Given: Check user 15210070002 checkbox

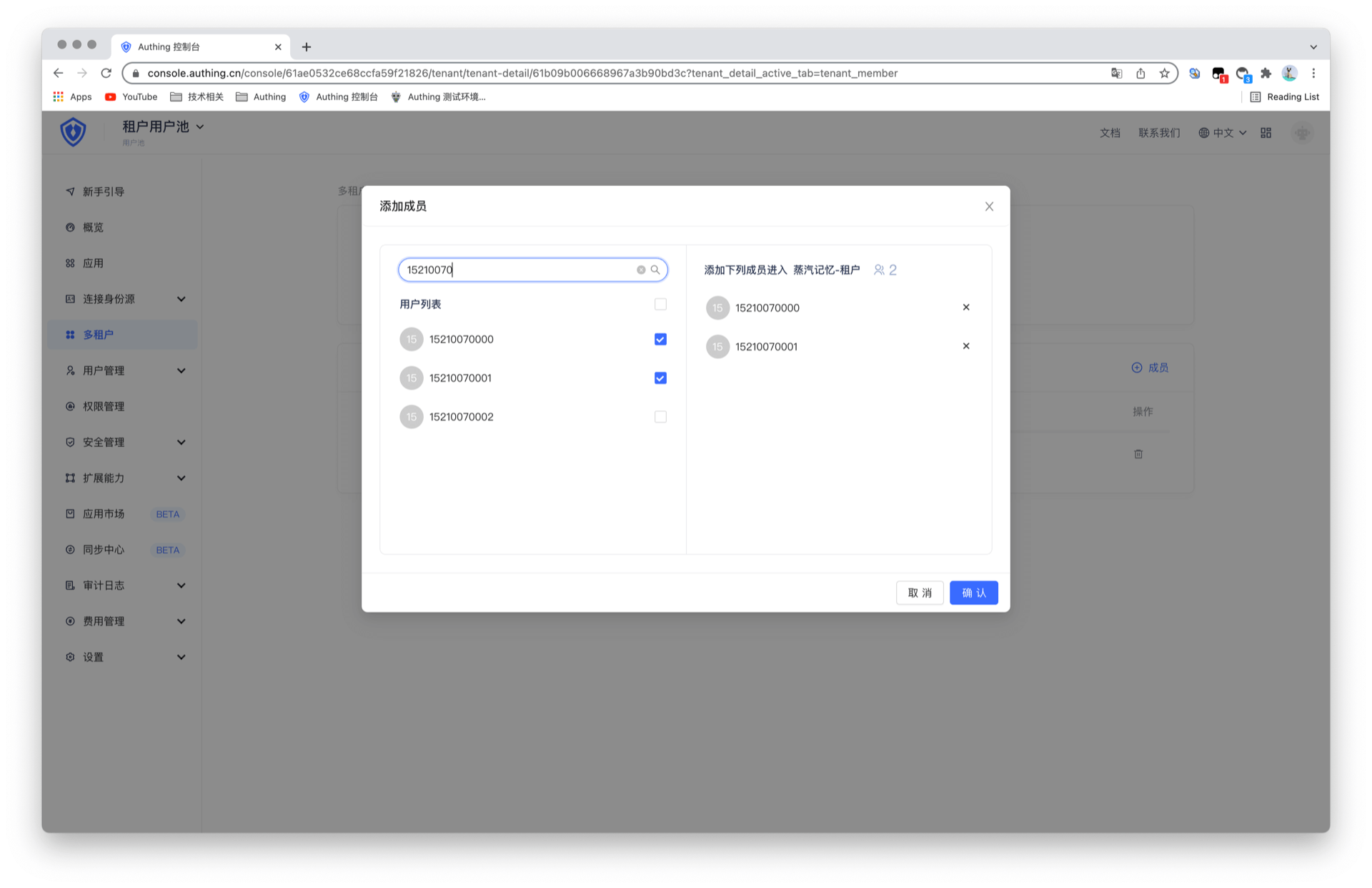Looking at the screenshot, I should click(x=660, y=417).
